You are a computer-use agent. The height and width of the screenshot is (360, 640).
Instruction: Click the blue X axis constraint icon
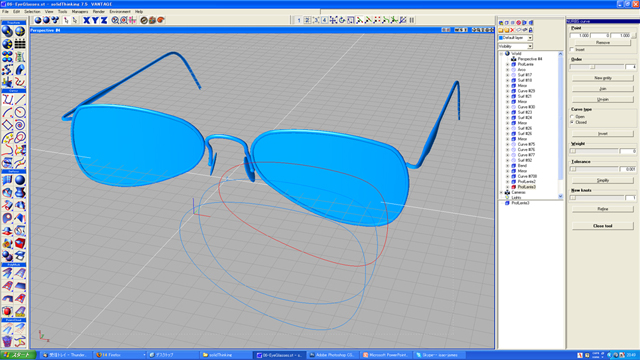click(x=87, y=20)
